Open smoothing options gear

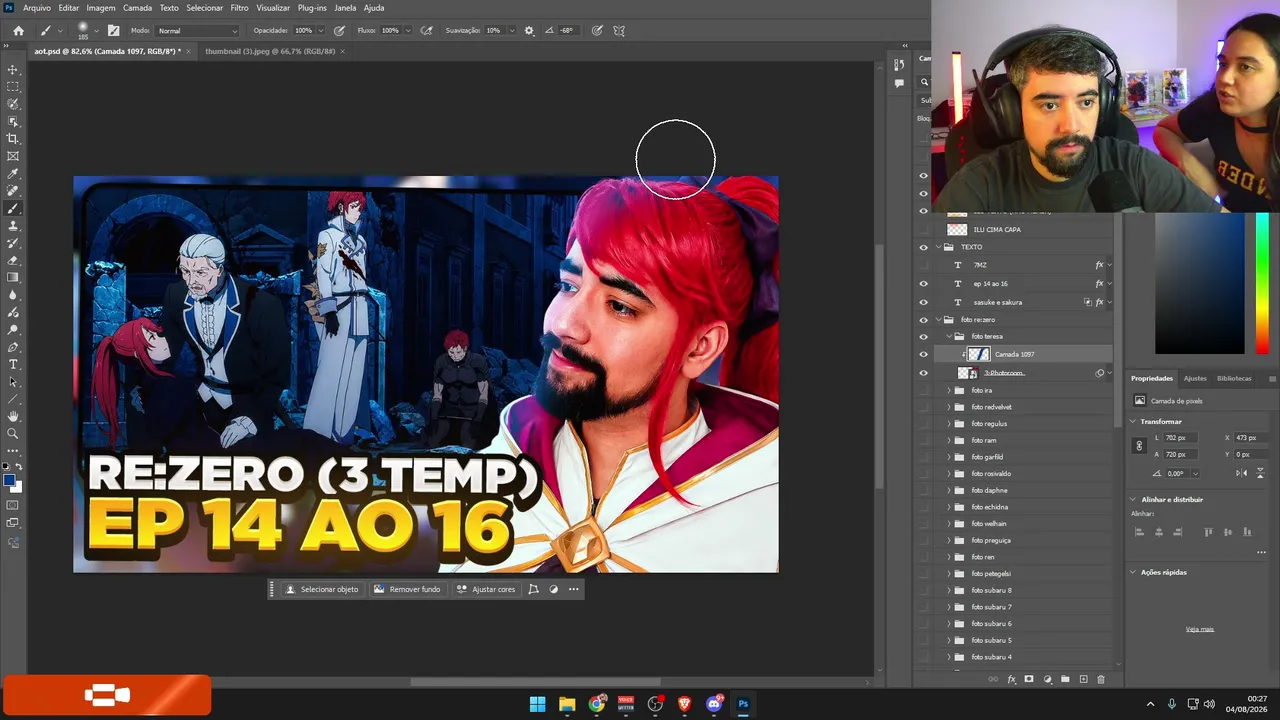click(529, 31)
